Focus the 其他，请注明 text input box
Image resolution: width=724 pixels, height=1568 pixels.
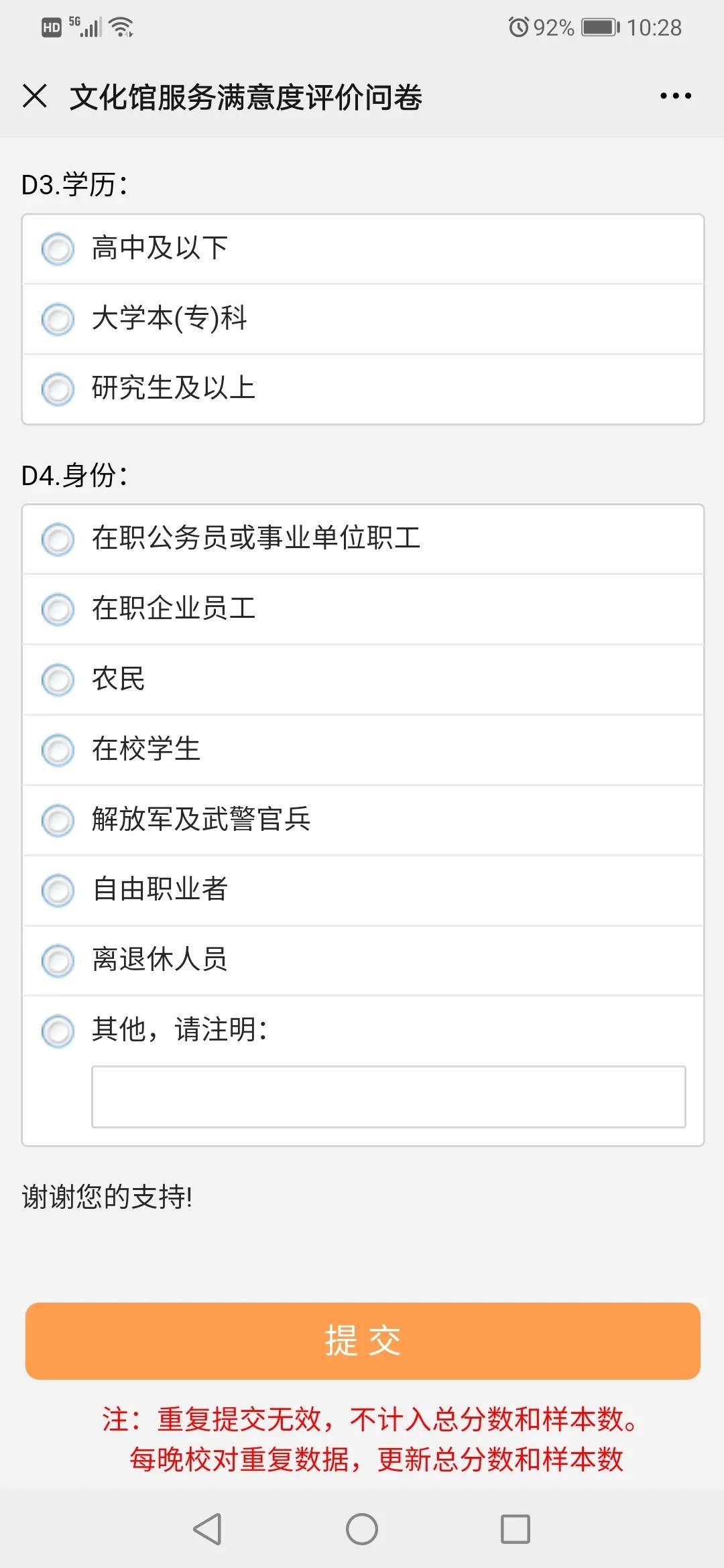tap(388, 1097)
